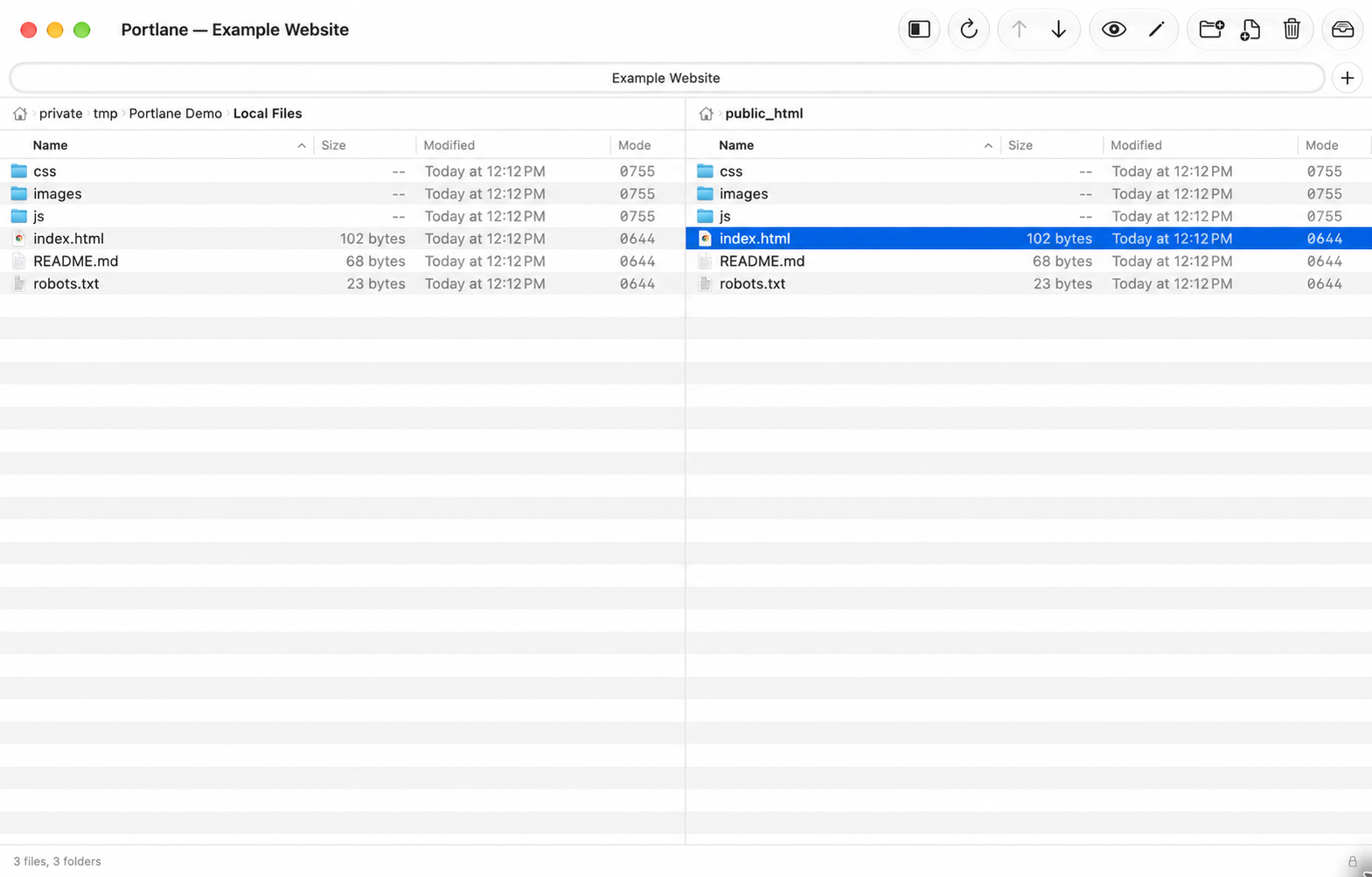Click the remote pane home icon
Screen dimensions: 1372x877
click(x=706, y=114)
